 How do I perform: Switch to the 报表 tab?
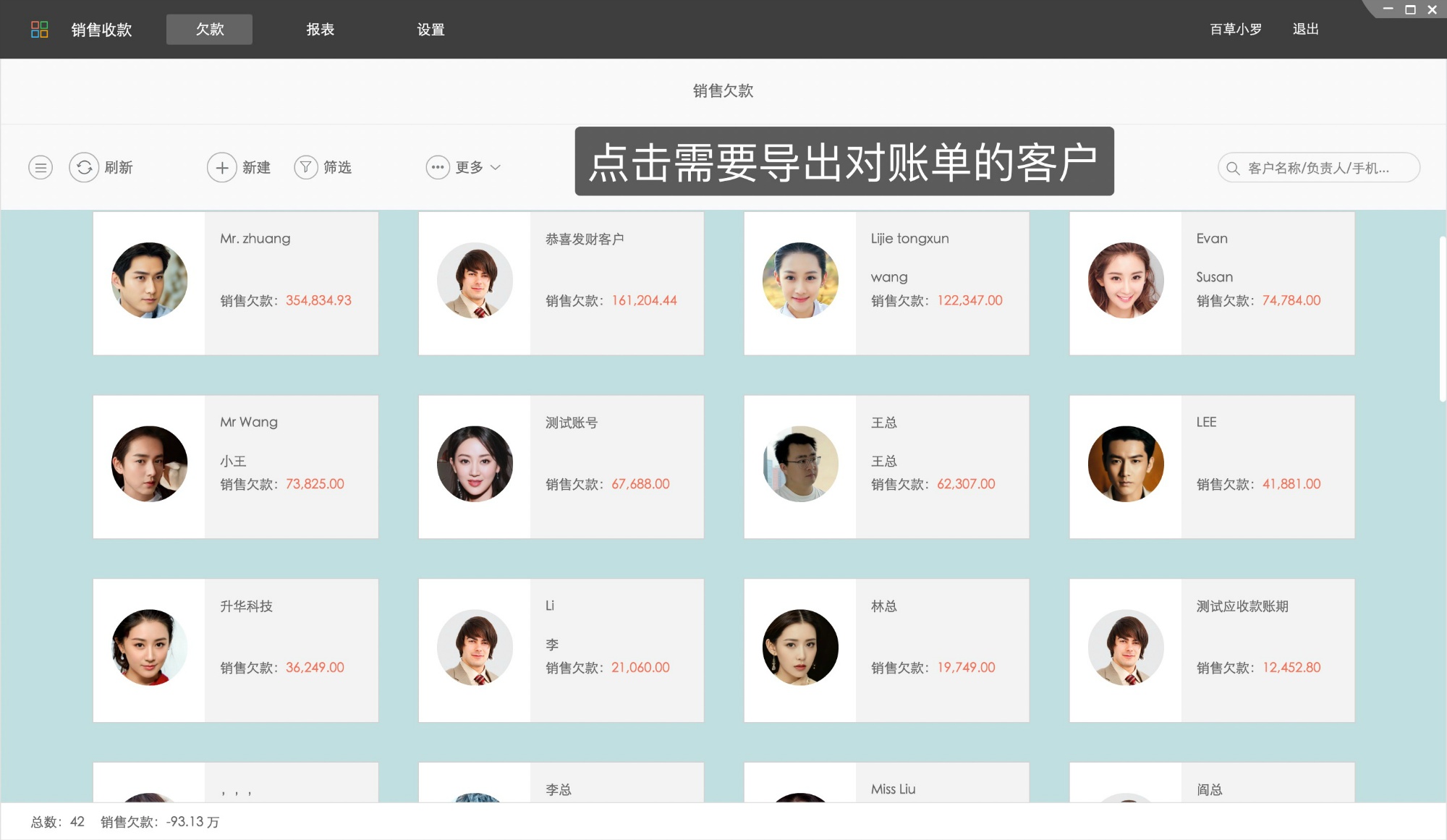(x=321, y=29)
